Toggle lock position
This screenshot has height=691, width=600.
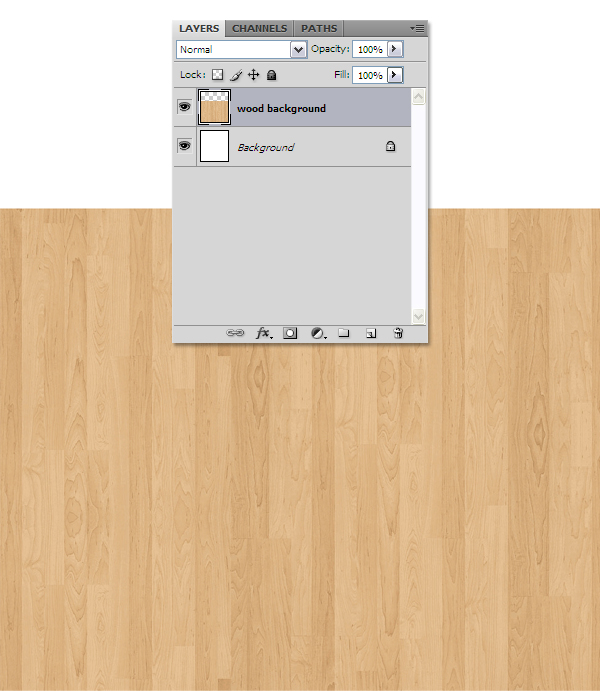click(254, 74)
